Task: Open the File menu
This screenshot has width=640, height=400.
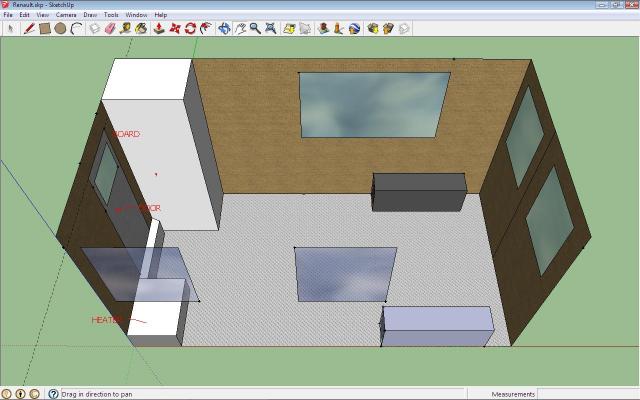Action: (x=8, y=15)
